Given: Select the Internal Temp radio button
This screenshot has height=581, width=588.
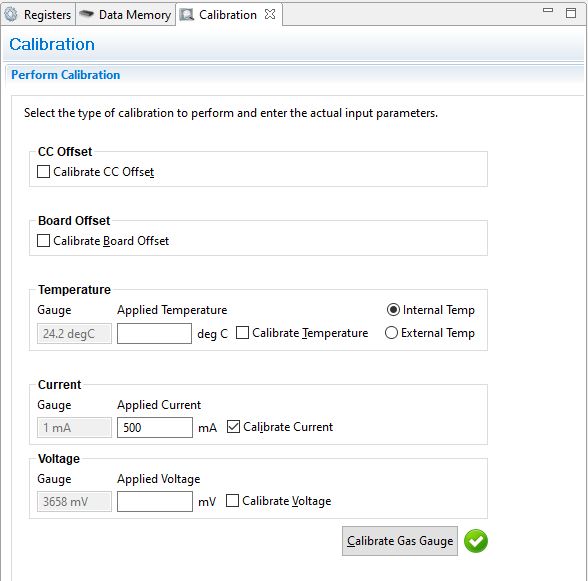Looking at the screenshot, I should (x=393, y=310).
